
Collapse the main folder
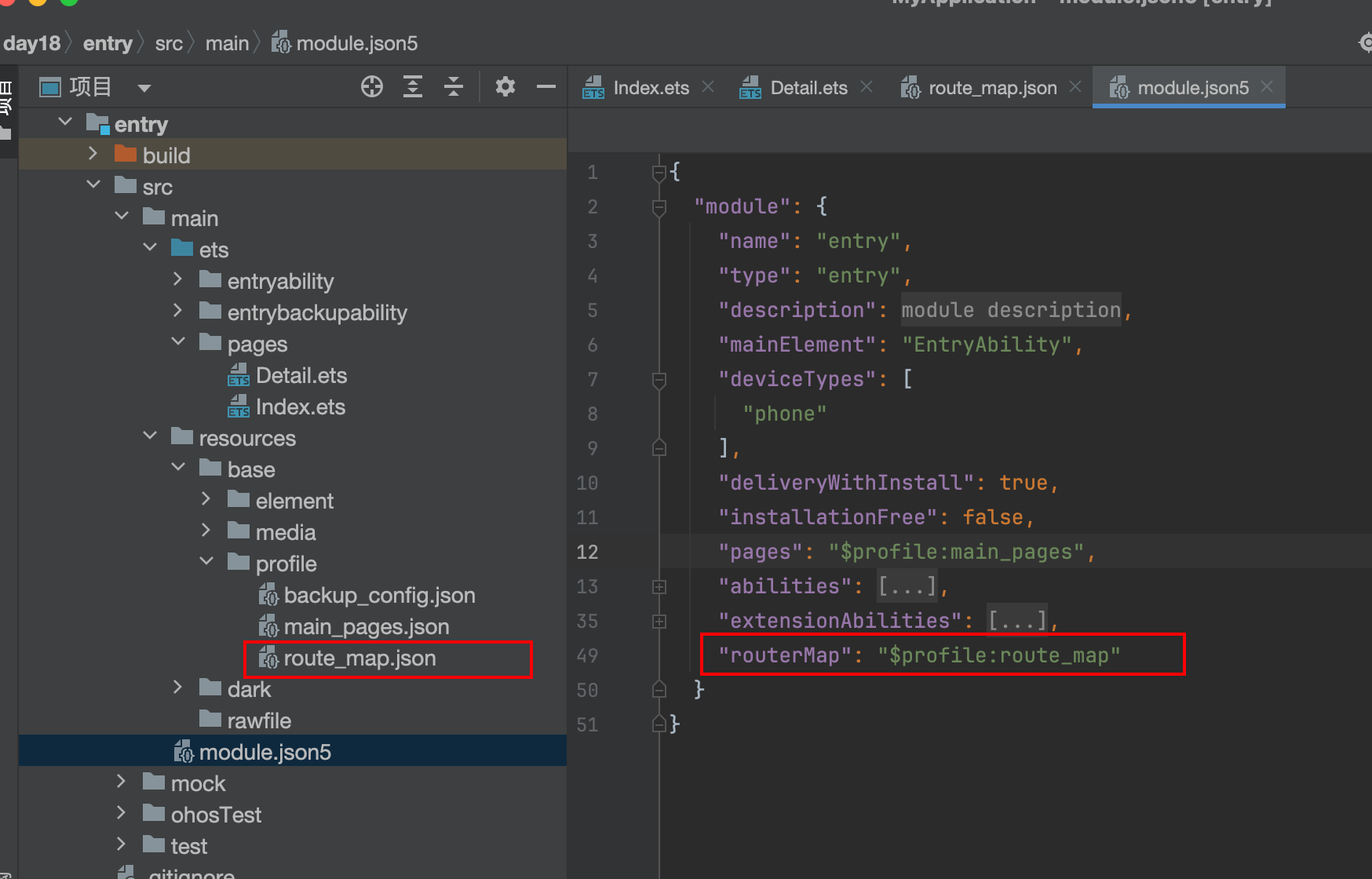(x=122, y=216)
